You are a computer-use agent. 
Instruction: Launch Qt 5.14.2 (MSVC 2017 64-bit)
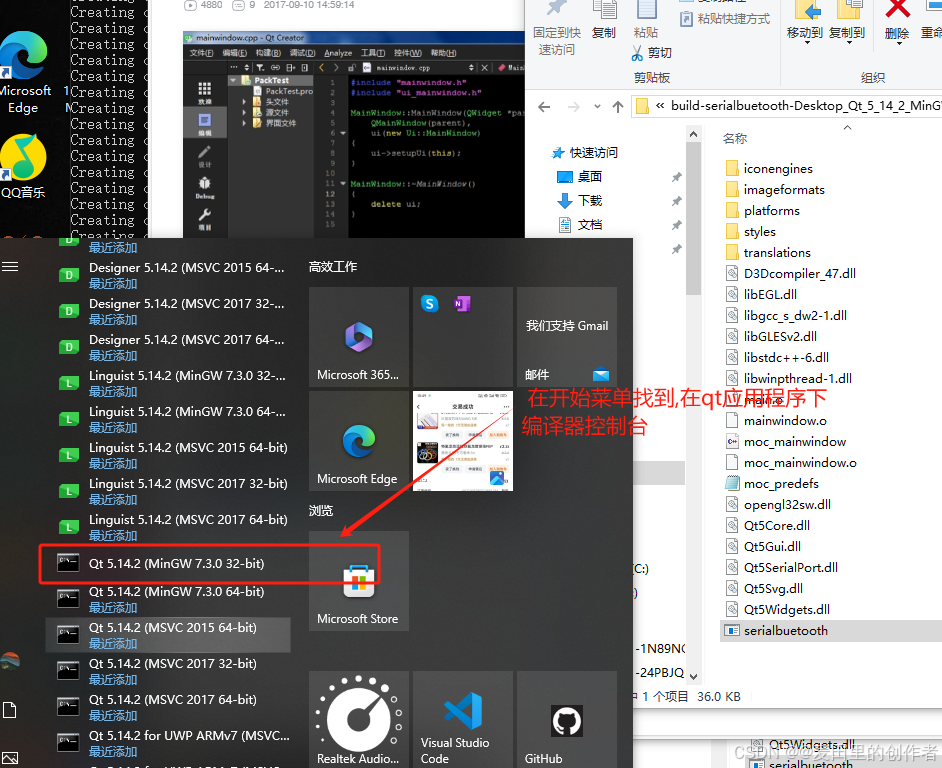click(x=168, y=707)
